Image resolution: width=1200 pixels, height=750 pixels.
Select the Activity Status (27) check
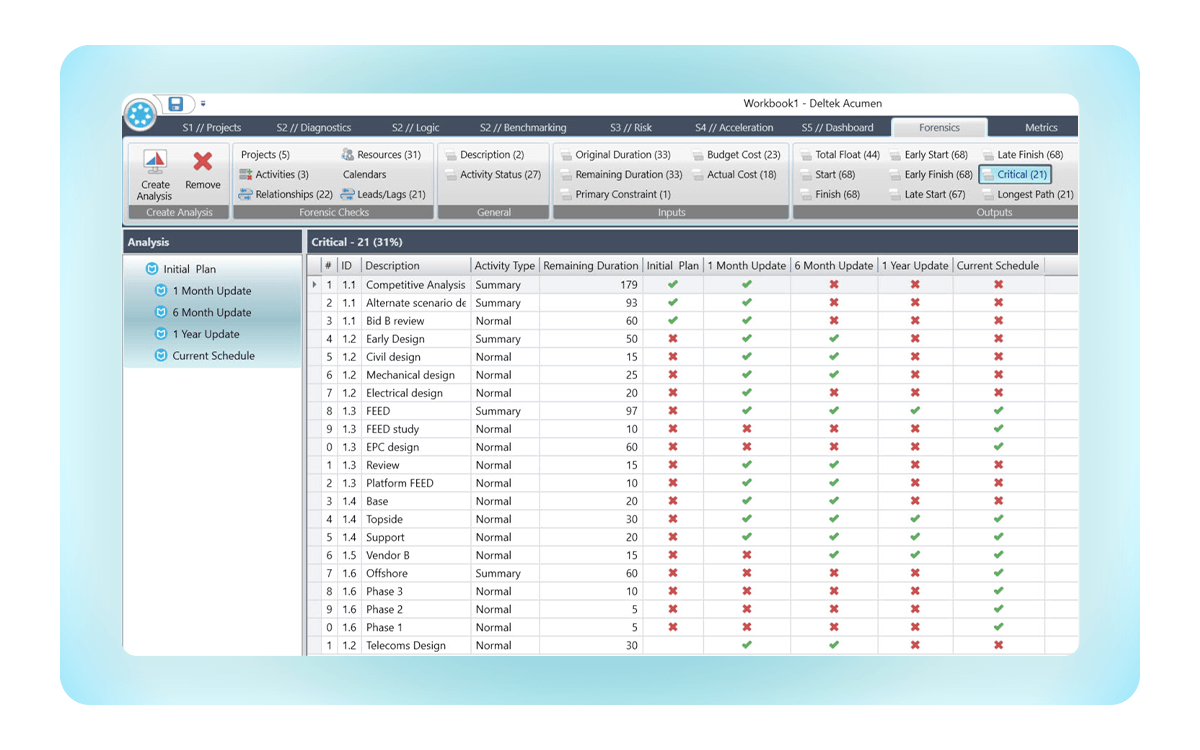[x=499, y=174]
